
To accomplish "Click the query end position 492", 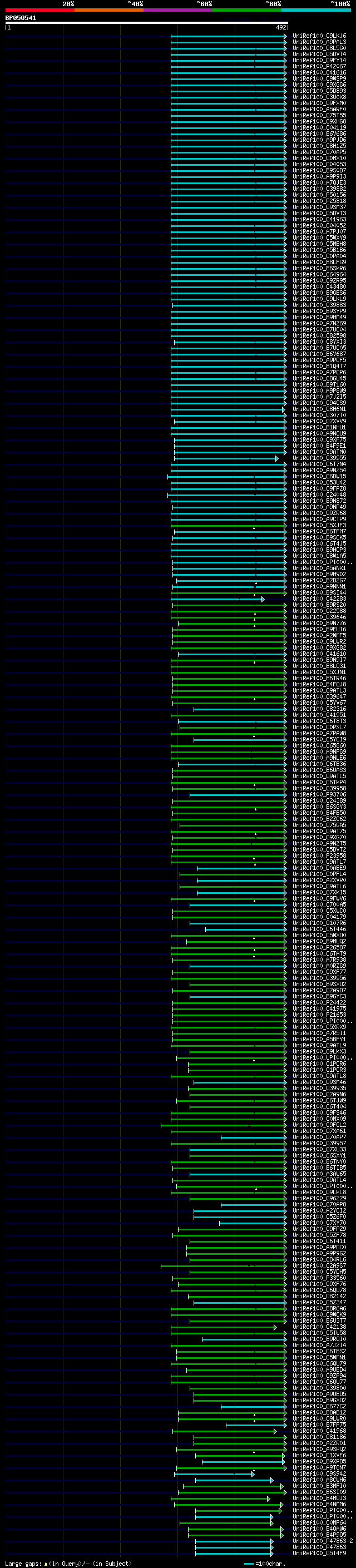I will tap(280, 27).
